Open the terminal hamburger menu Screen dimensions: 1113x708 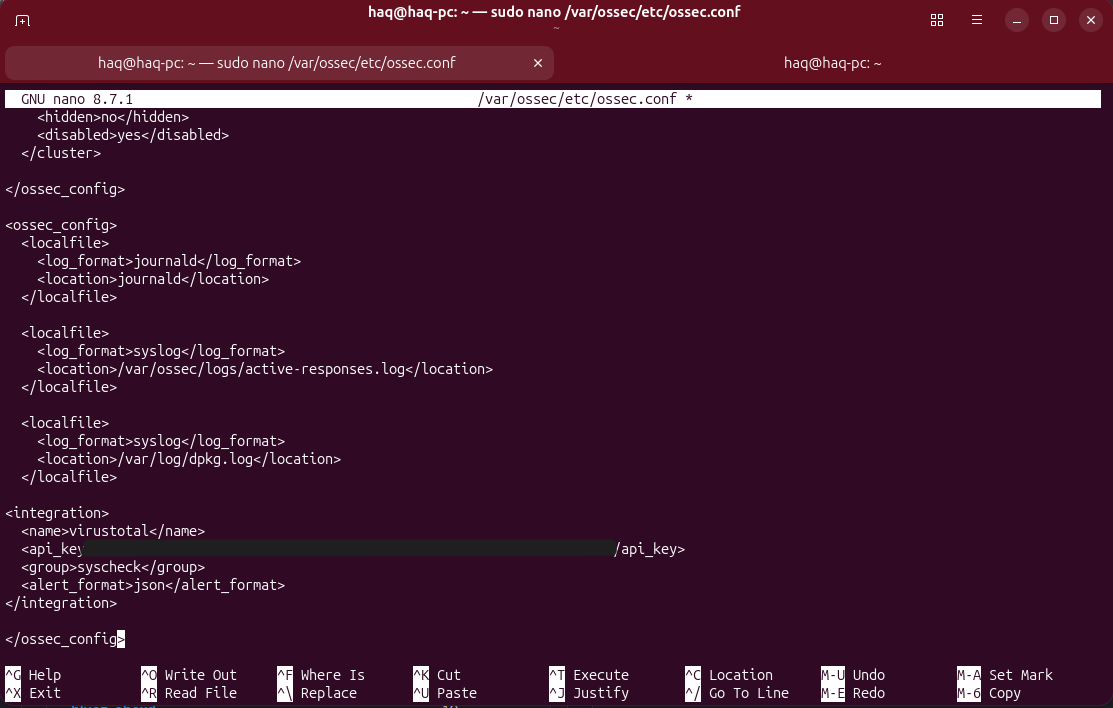click(x=977, y=21)
